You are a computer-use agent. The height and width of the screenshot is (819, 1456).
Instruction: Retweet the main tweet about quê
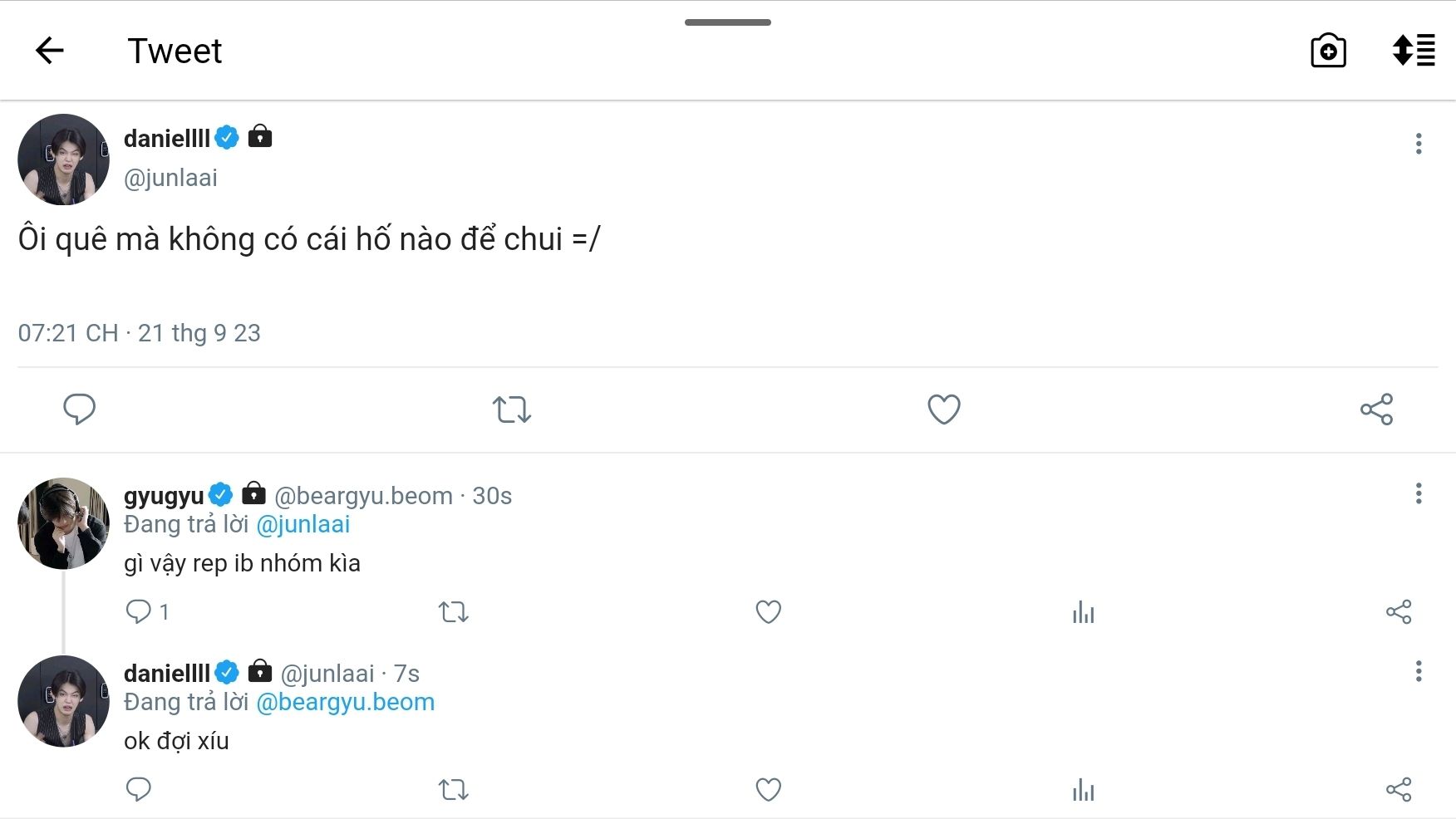pyautogui.click(x=512, y=409)
